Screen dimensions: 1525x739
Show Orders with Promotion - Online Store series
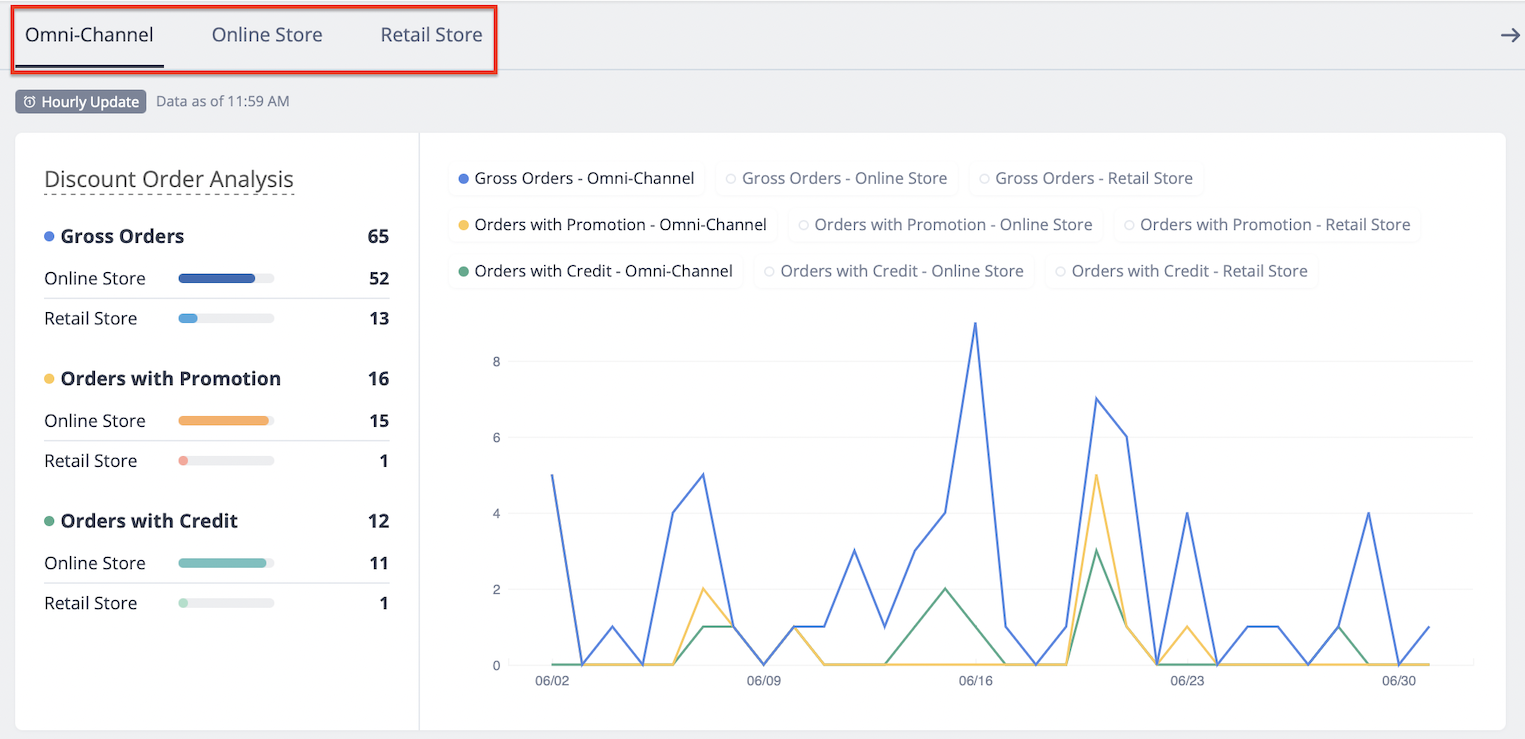[x=945, y=225]
